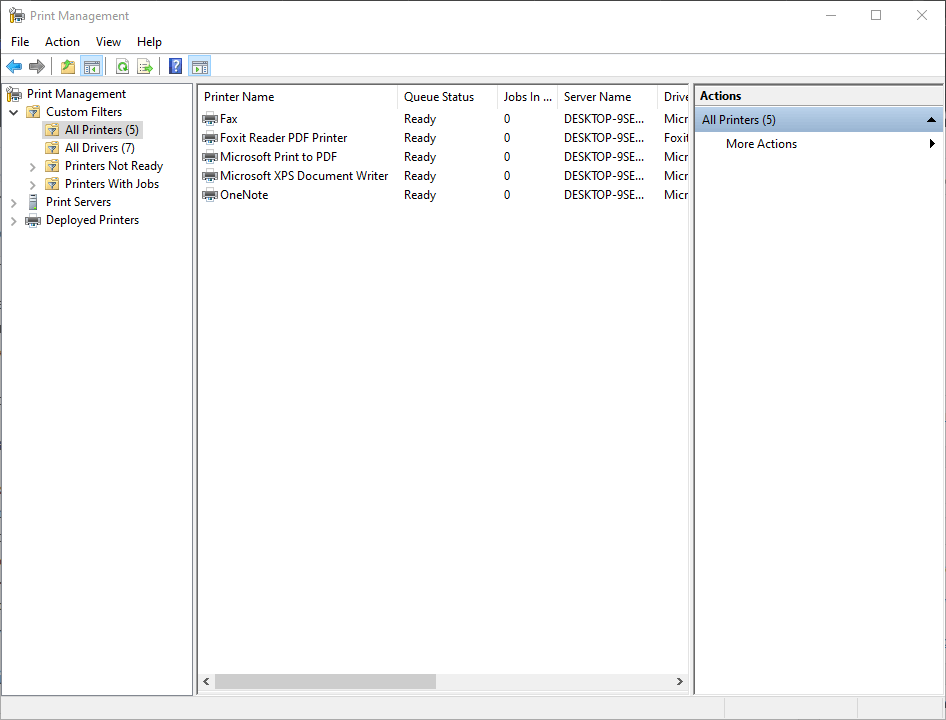Screen dimensions: 946x720
Task: Select the Foxit Reader PDF Printer name
Action: point(284,138)
